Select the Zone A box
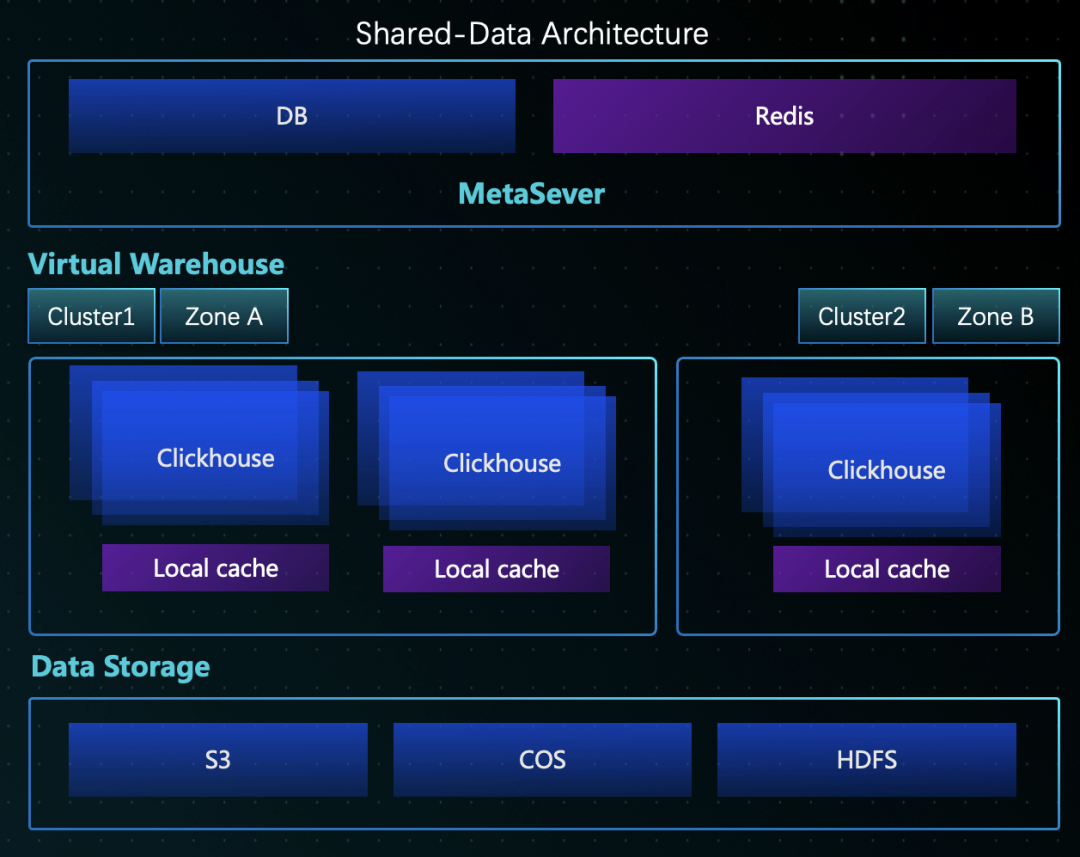This screenshot has width=1080, height=857. click(224, 316)
